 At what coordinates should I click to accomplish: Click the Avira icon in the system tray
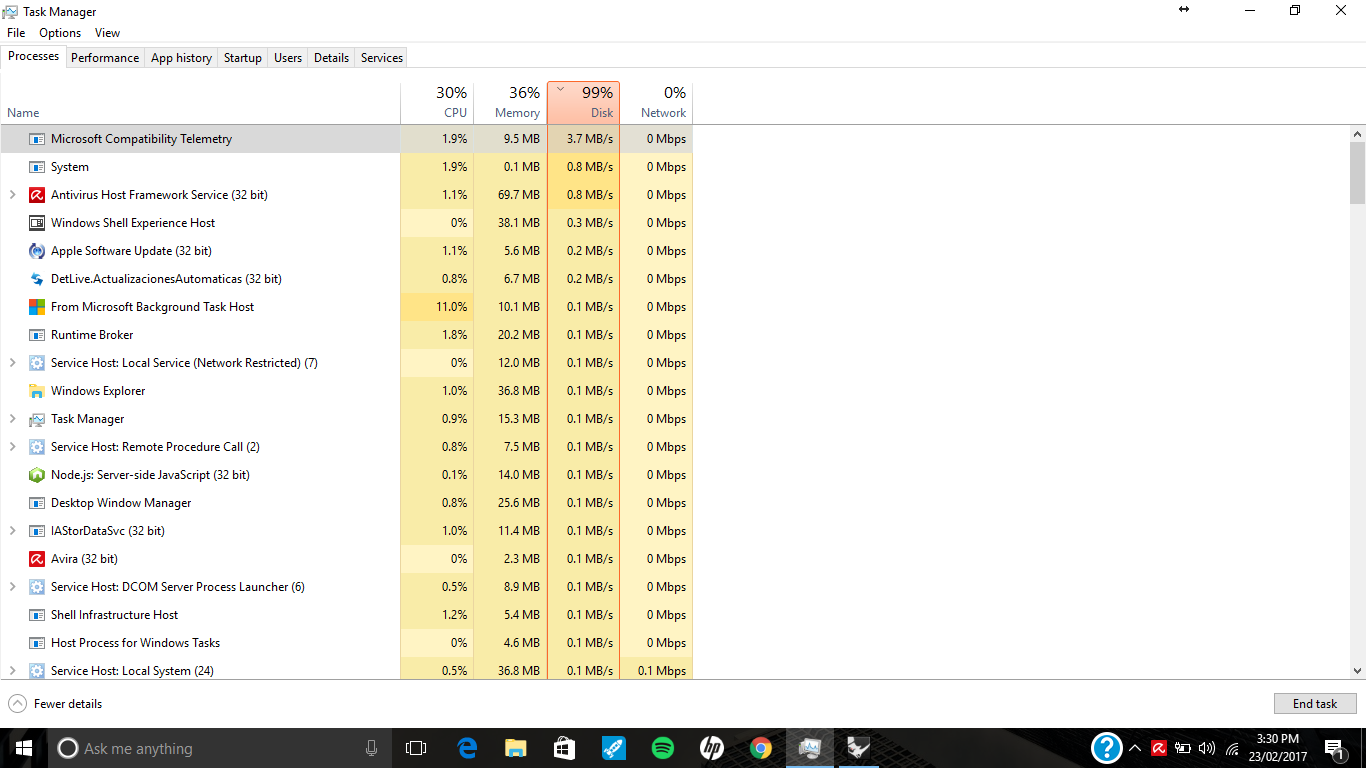point(1159,748)
